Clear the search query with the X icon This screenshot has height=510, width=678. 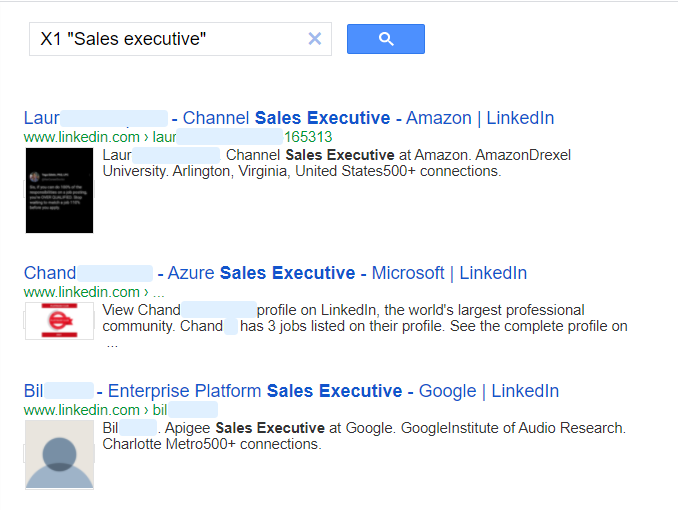314,39
